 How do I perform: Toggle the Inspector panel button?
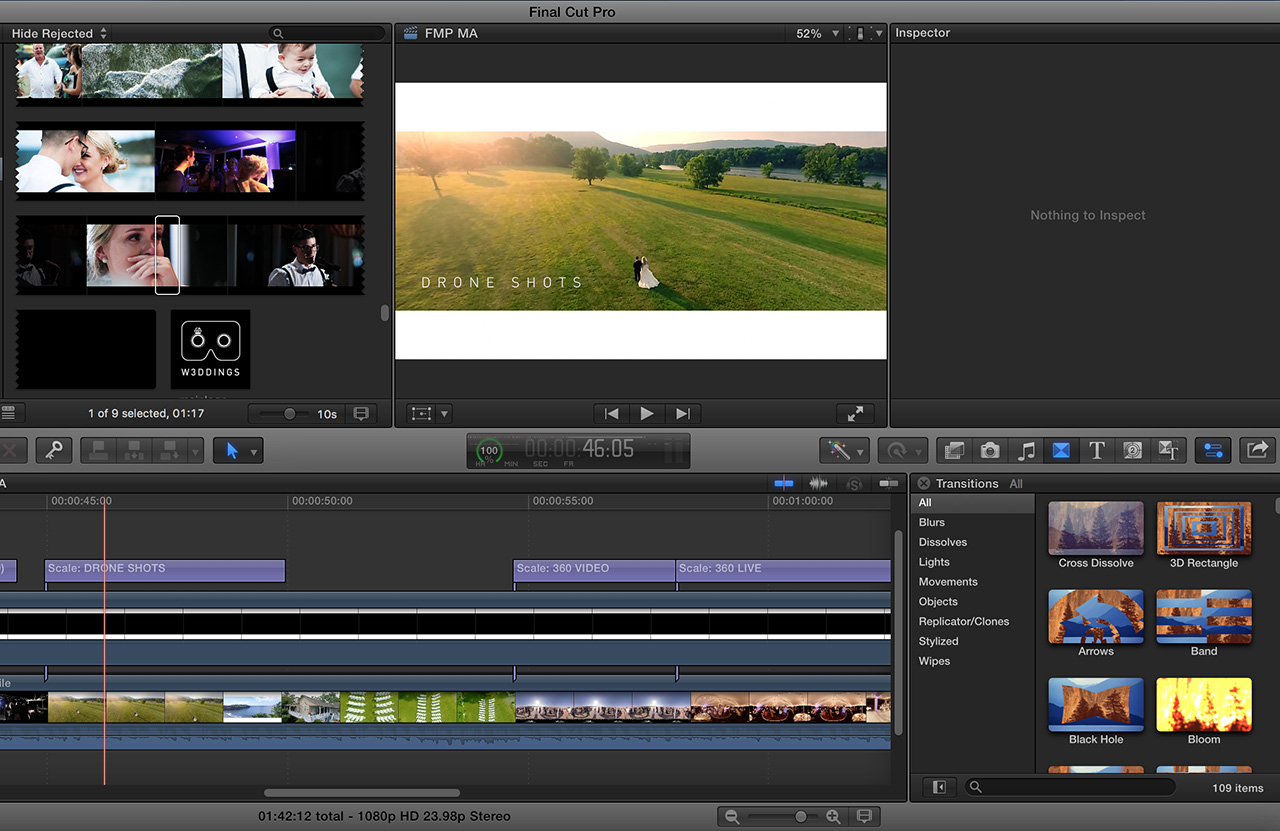tap(1213, 451)
